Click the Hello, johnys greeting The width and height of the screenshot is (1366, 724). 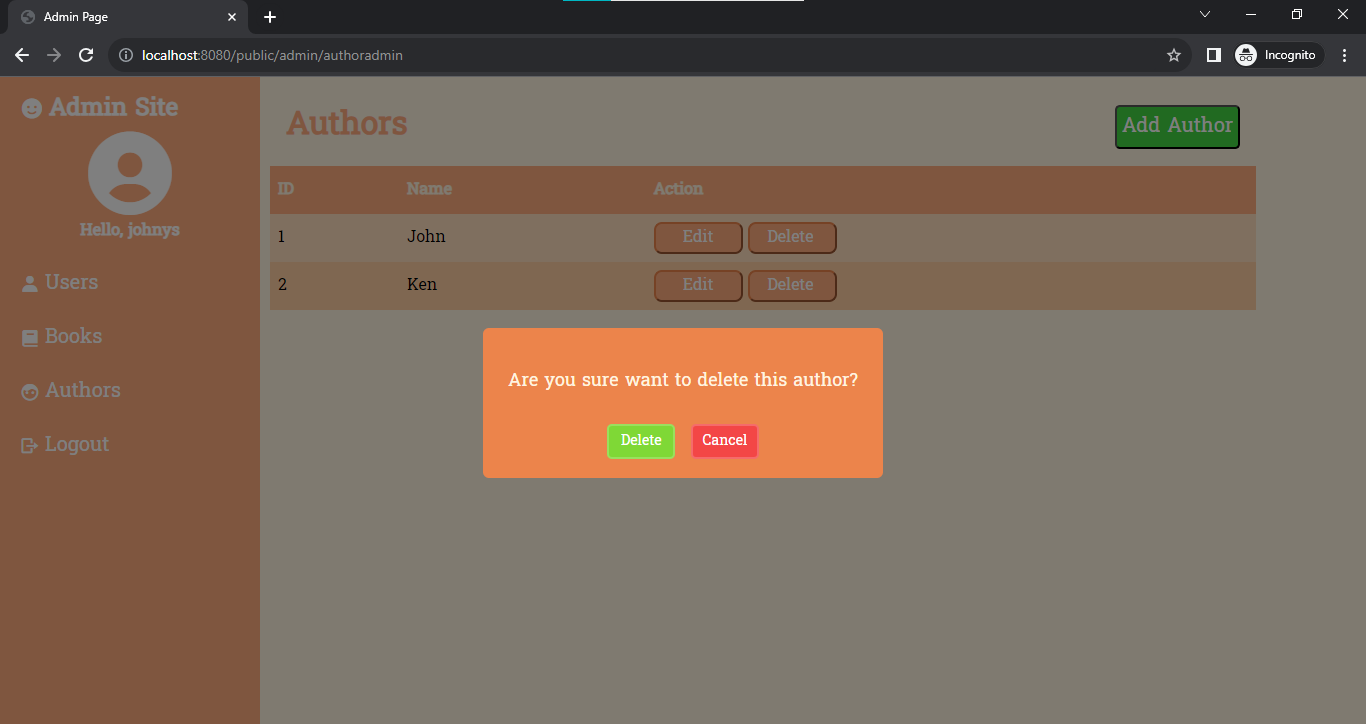[130, 230]
